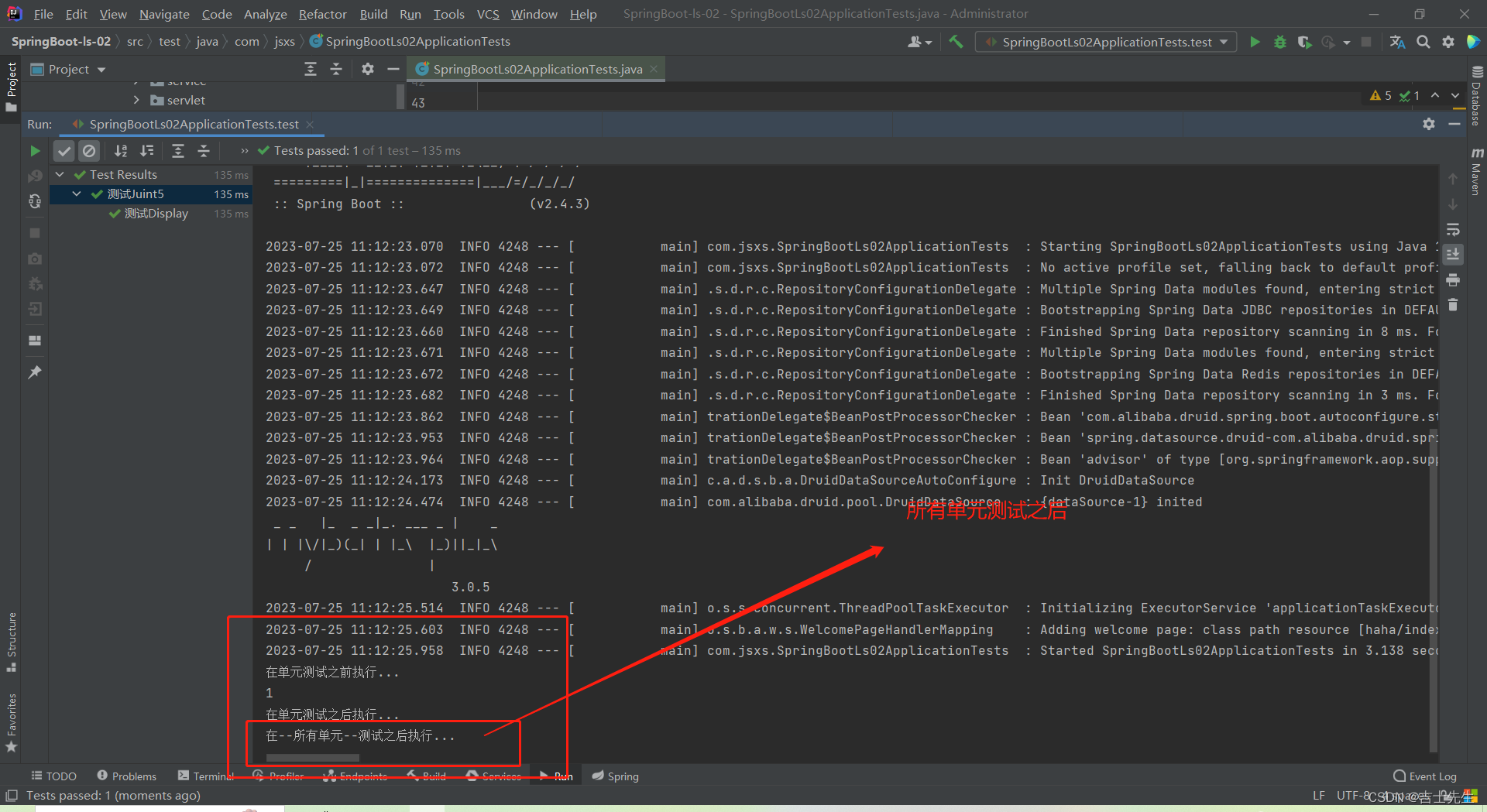This screenshot has width=1487, height=812.
Task: Close the SpringBootLs02ApplicationTests.test run tab
Action: click(310, 124)
